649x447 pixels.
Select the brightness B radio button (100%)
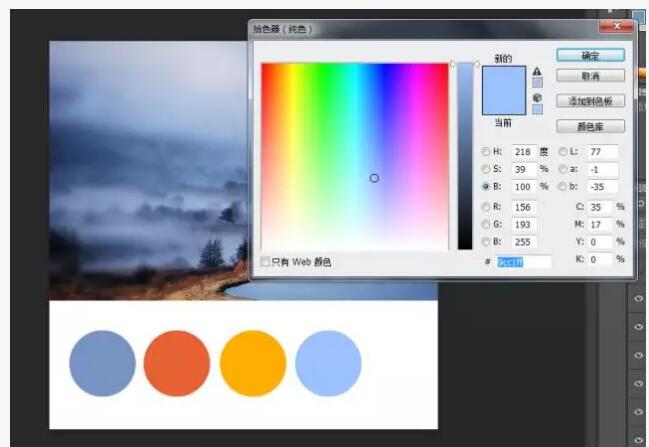(x=486, y=186)
